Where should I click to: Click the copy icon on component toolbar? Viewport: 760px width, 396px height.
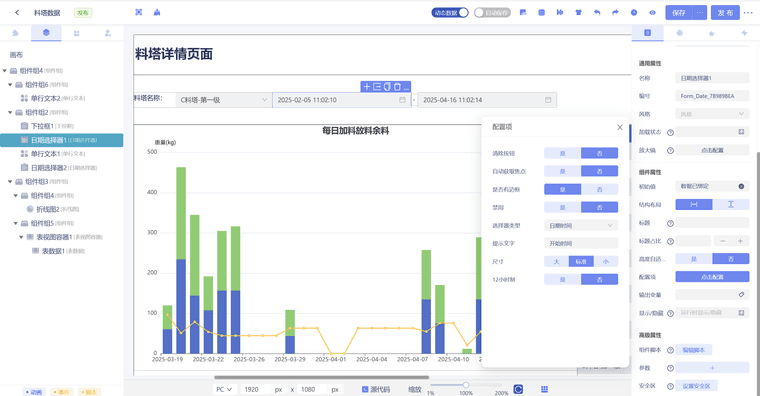coord(387,87)
